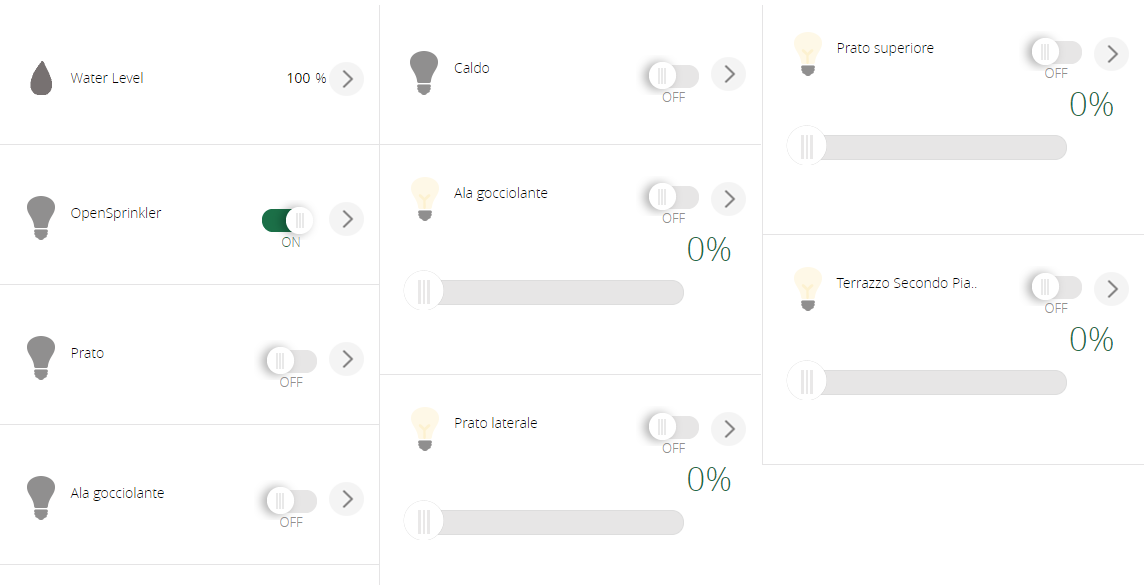Click the Prato superiore bulb icon
1144x585 pixels.
(x=807, y=54)
